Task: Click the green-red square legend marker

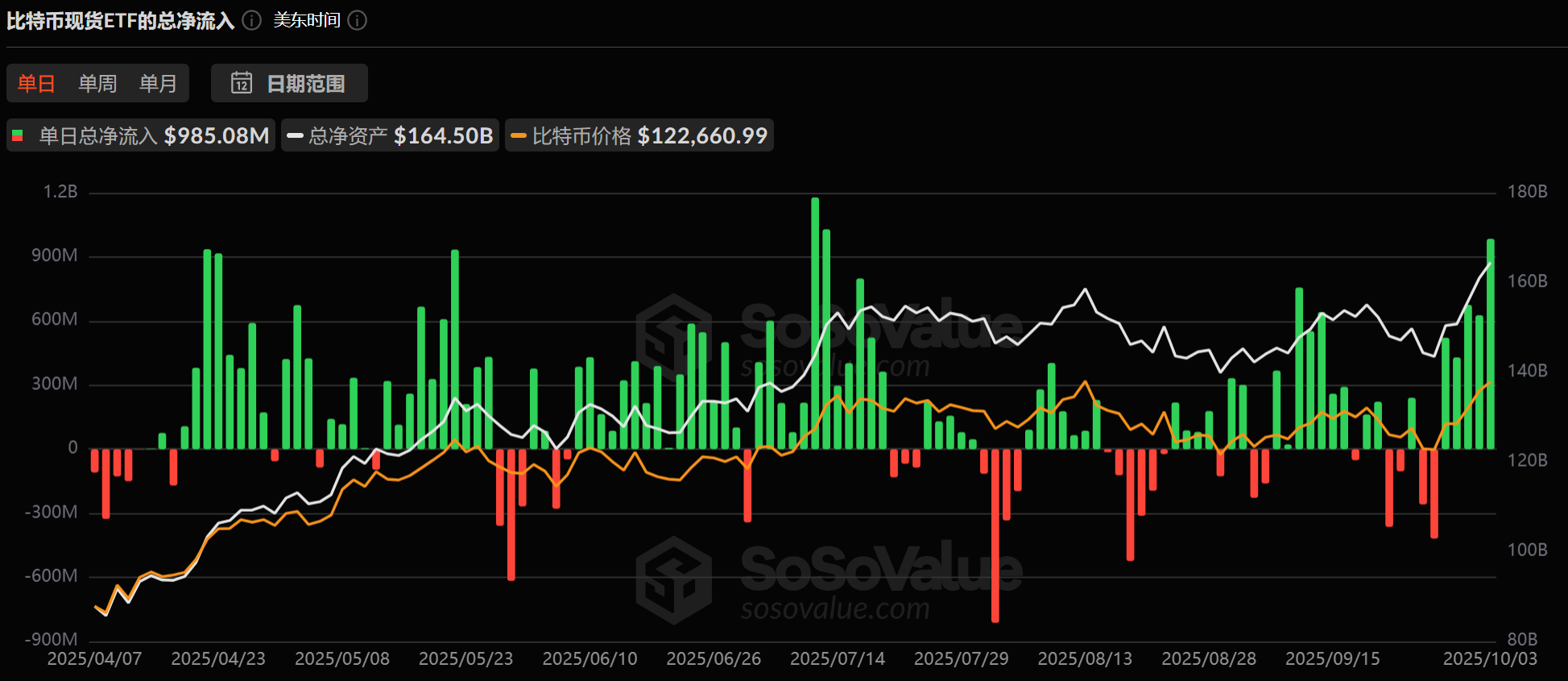Action: (18, 135)
